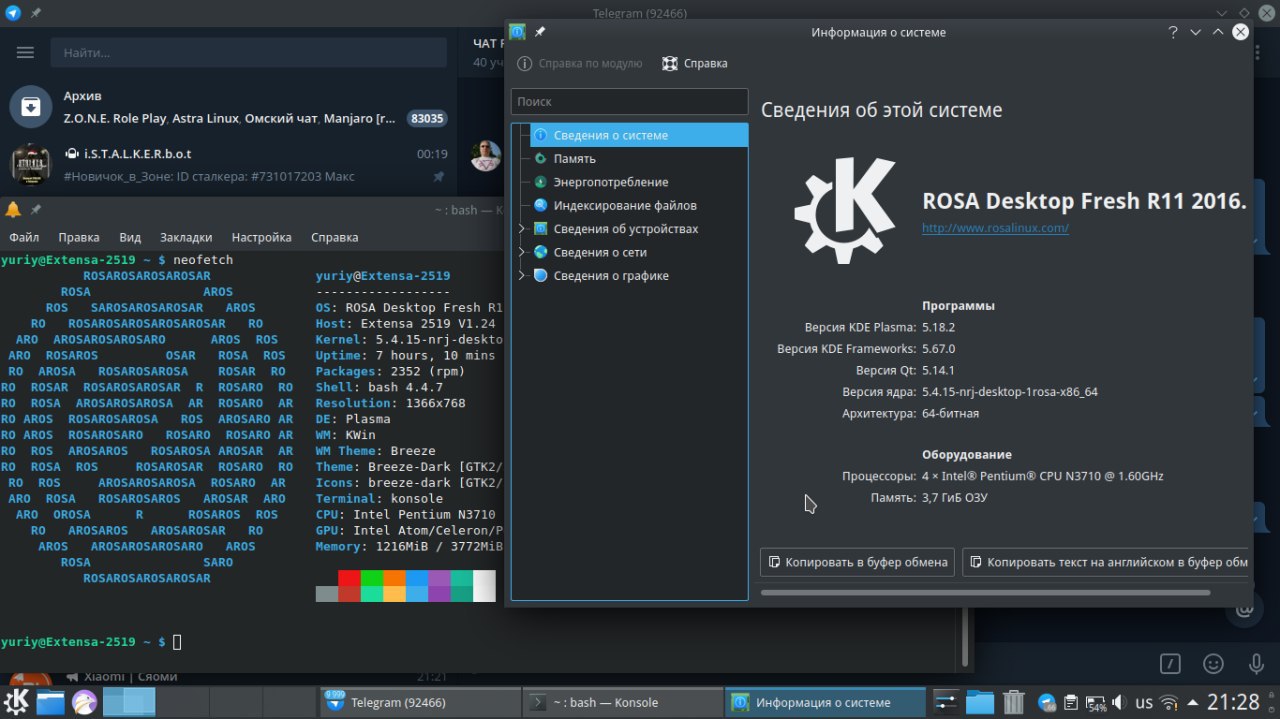Click the user avatar in the Telegram chat header
Image resolution: width=1280 pixels, height=719 pixels.
(486, 156)
